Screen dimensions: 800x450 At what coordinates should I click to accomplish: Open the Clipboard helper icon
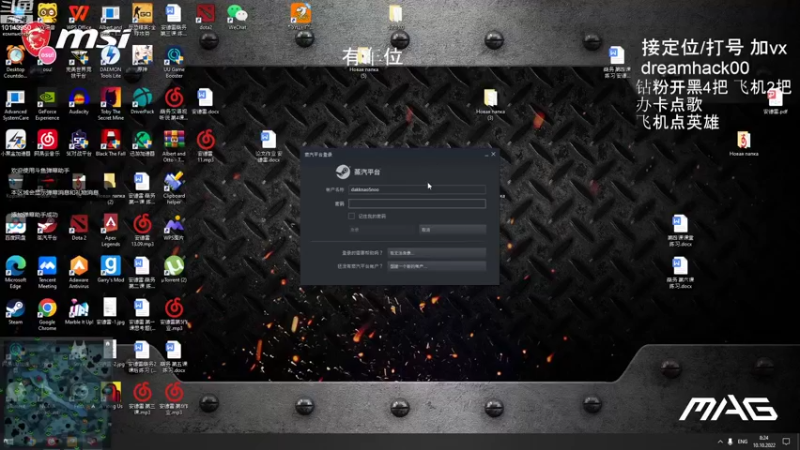pos(174,188)
